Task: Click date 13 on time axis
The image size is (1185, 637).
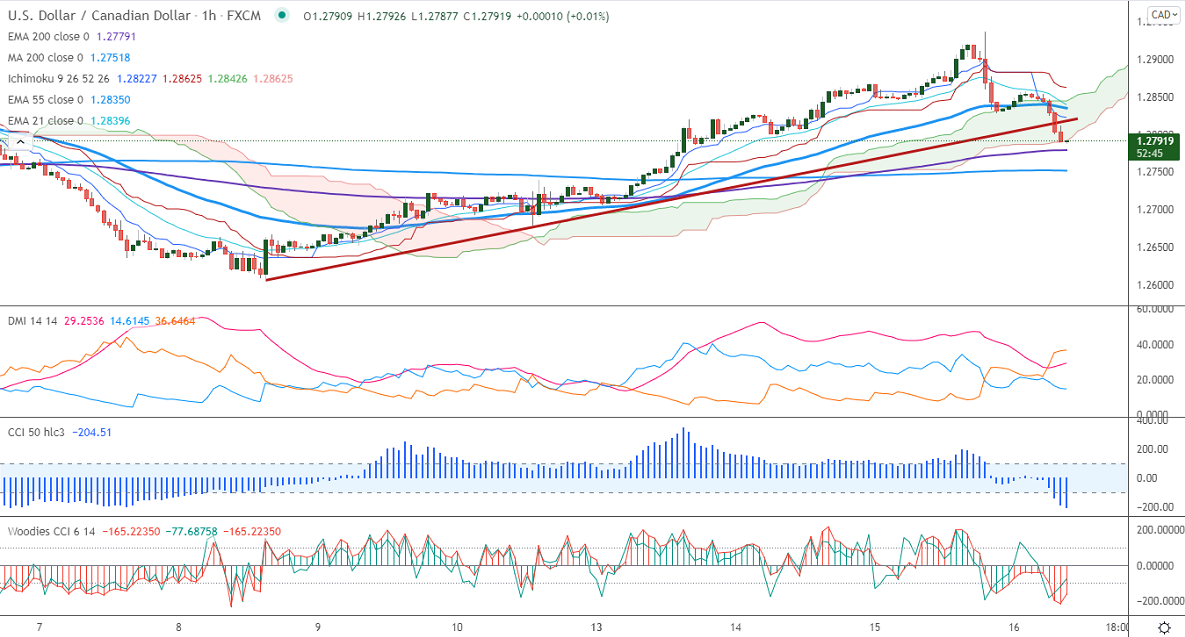Action: pyautogui.click(x=596, y=627)
